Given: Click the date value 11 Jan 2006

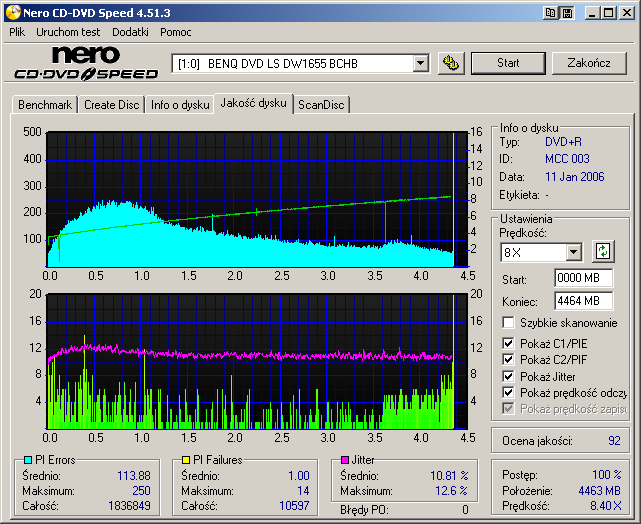Looking at the screenshot, I should (574, 177).
